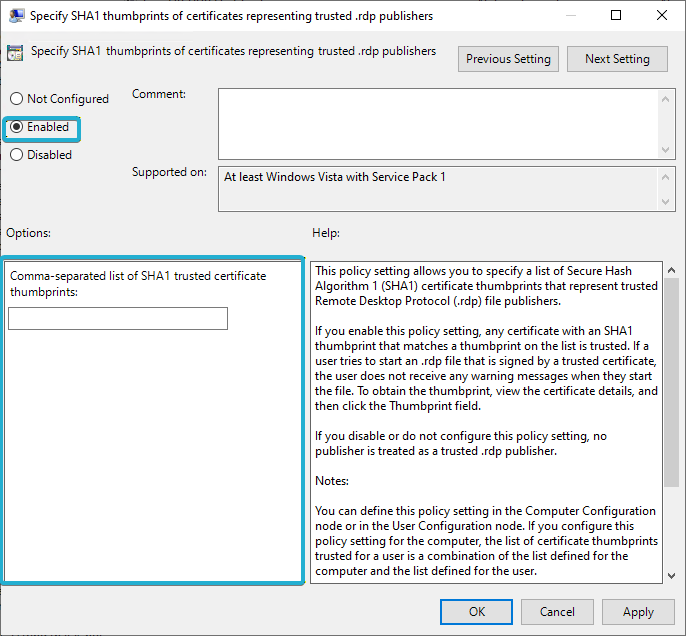Image resolution: width=686 pixels, height=636 pixels.
Task: Click the policy setting icon beside the heading
Action: [17, 54]
